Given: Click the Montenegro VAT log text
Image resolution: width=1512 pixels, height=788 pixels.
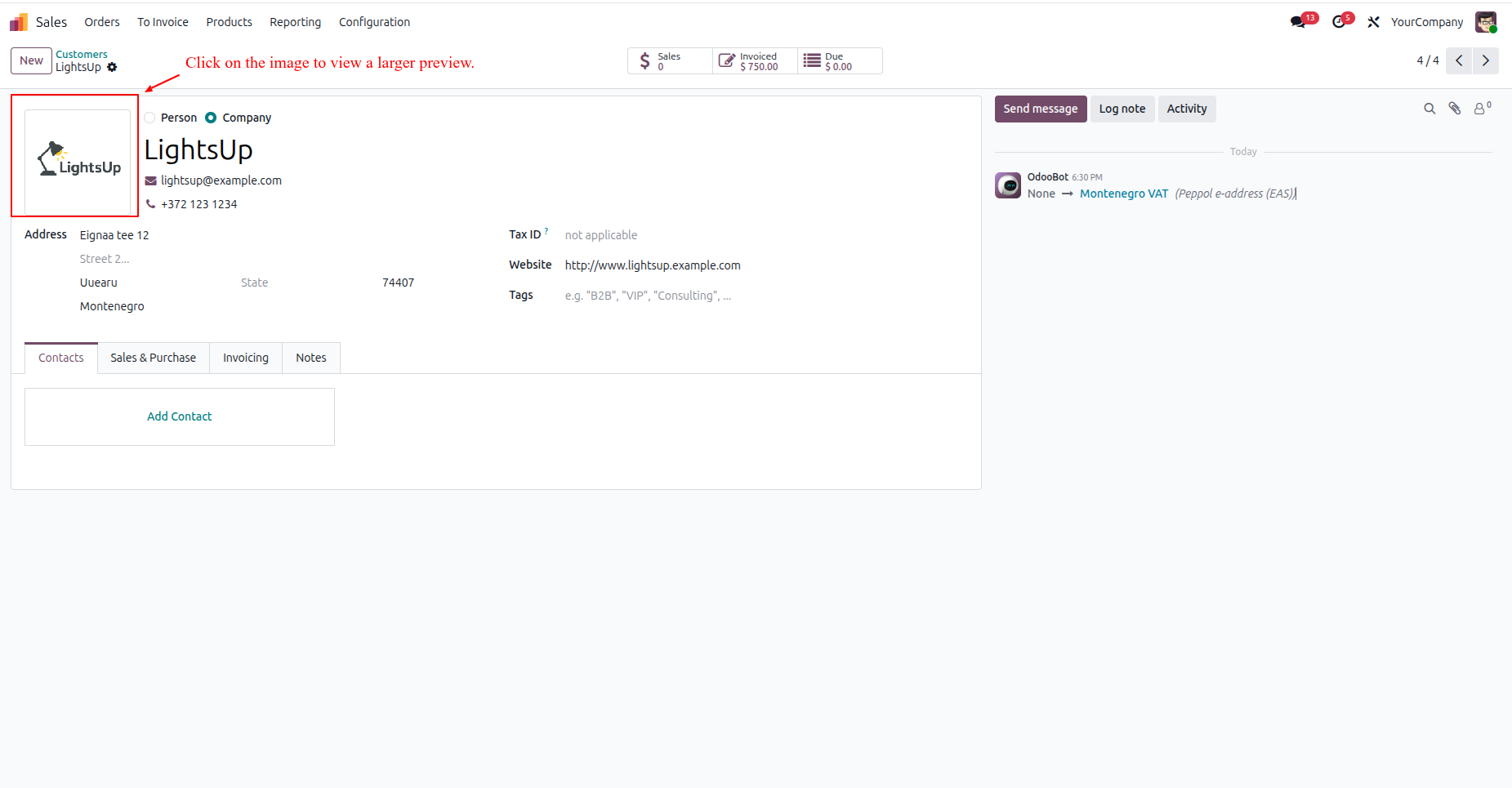Looking at the screenshot, I should 1124,194.
